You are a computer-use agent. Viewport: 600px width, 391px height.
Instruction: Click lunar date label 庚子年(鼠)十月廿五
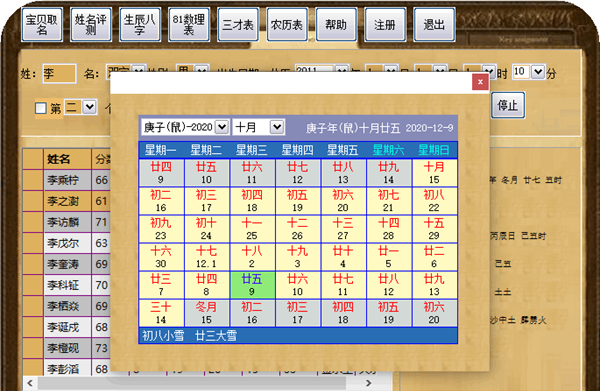click(x=353, y=128)
